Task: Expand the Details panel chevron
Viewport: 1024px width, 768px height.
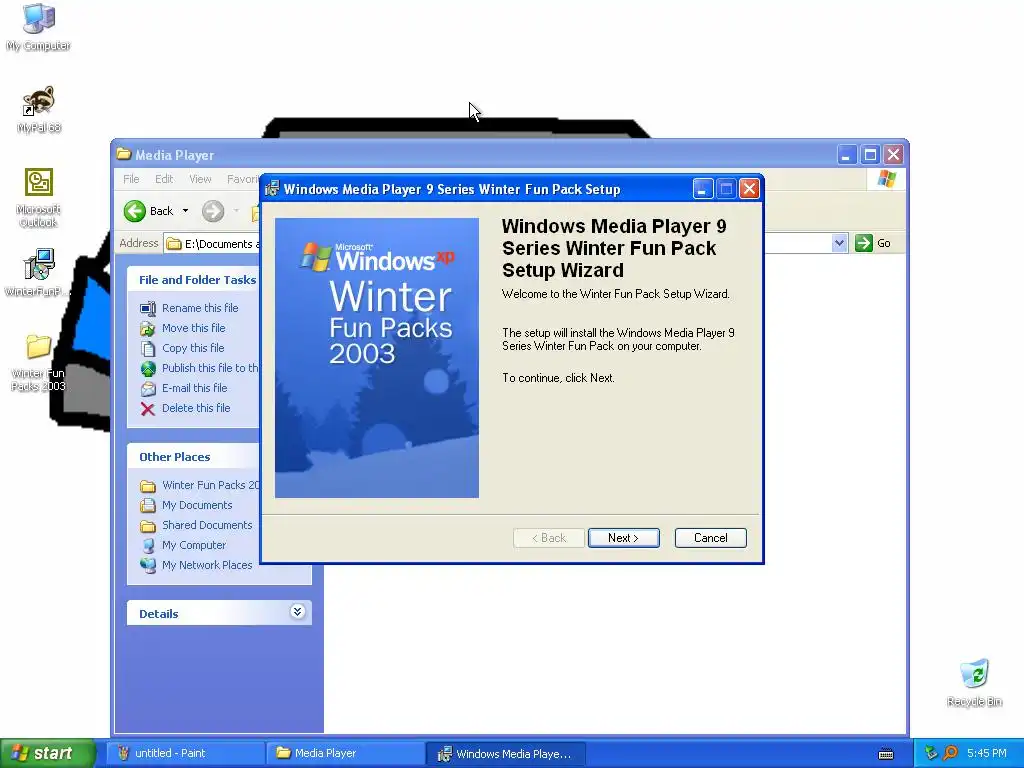Action: (x=297, y=612)
